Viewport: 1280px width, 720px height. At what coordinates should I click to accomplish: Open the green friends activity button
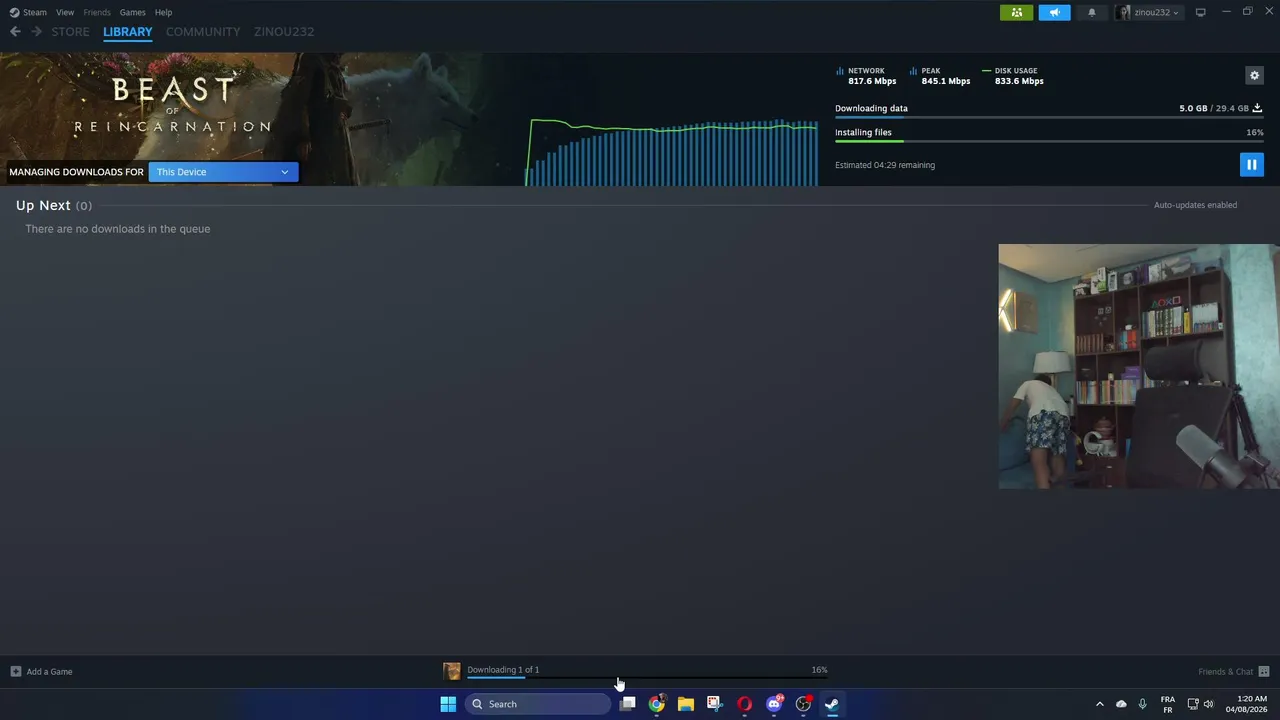1016,12
